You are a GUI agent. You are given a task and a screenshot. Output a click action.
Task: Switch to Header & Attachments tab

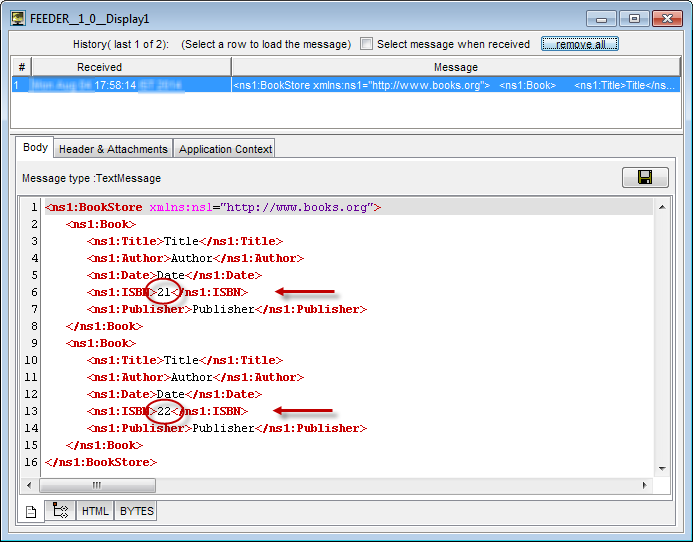113,149
